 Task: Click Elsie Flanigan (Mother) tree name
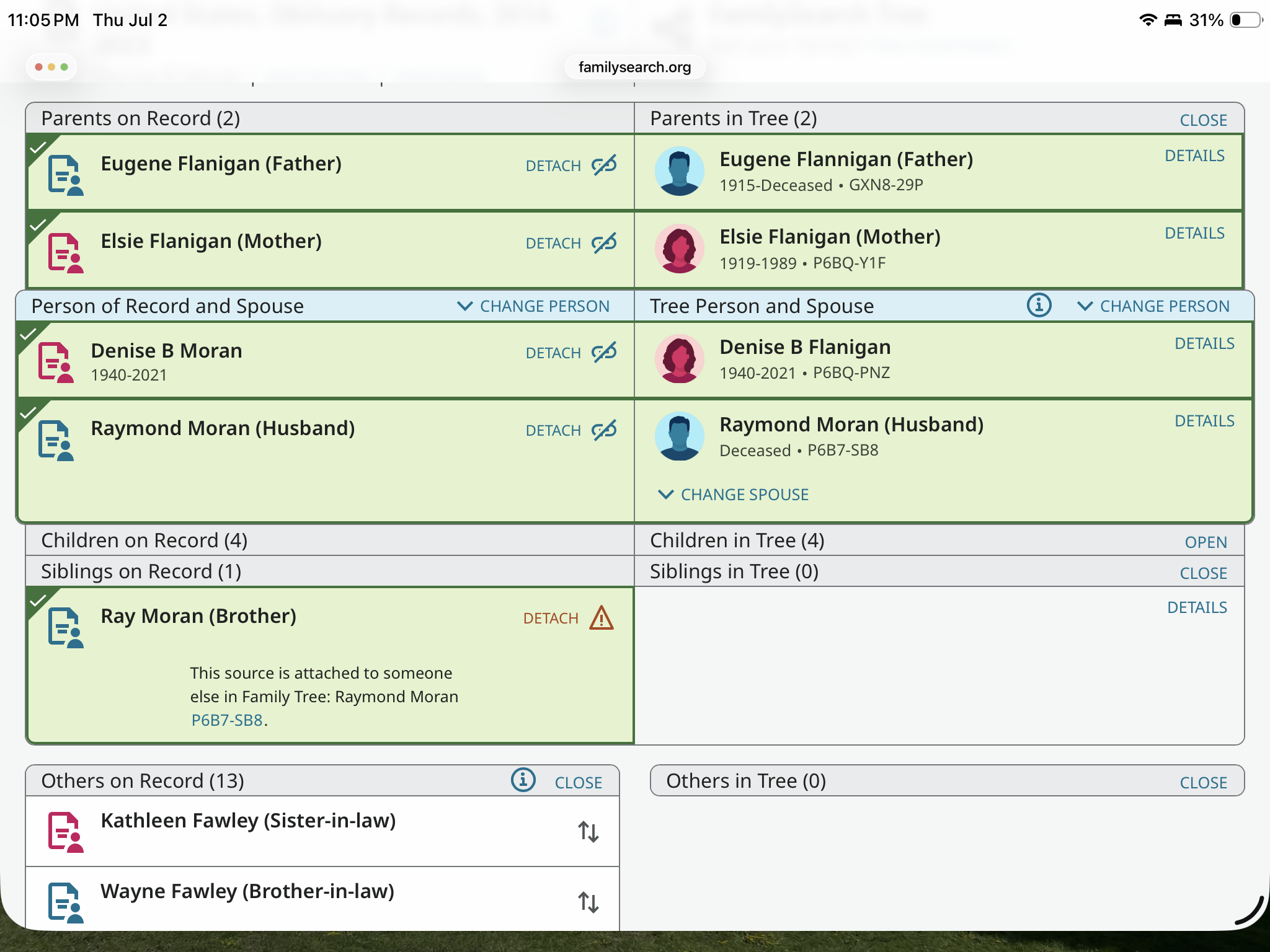[x=830, y=237]
